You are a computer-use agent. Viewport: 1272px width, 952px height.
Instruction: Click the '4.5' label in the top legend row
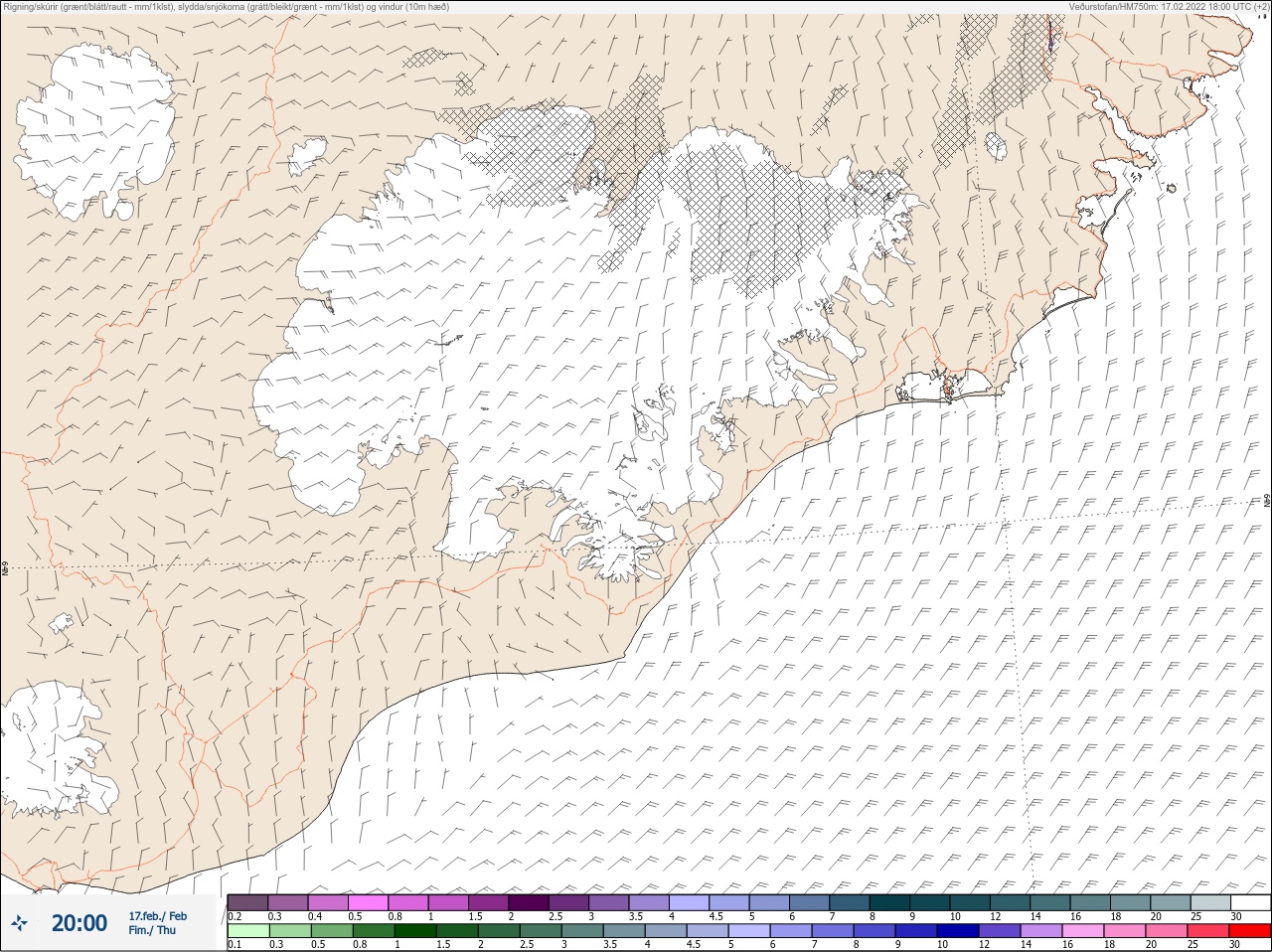tap(715, 916)
